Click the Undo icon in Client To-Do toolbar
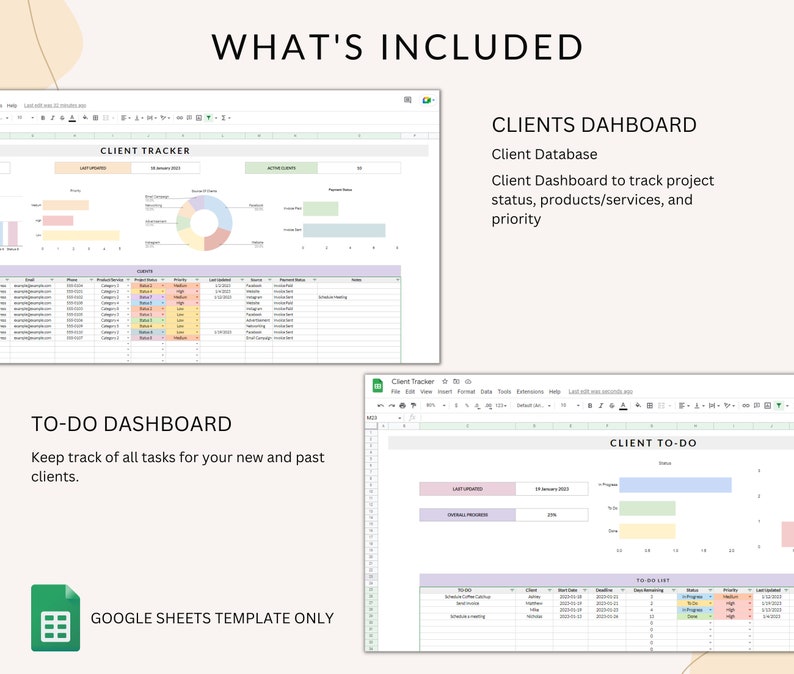Viewport: 794px width, 674px height. (380, 406)
